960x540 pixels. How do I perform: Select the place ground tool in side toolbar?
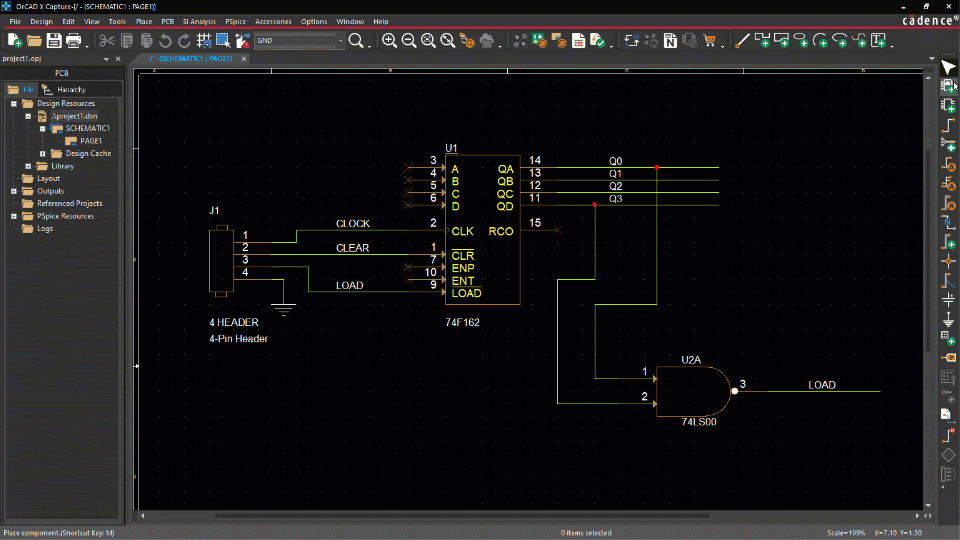[948, 319]
